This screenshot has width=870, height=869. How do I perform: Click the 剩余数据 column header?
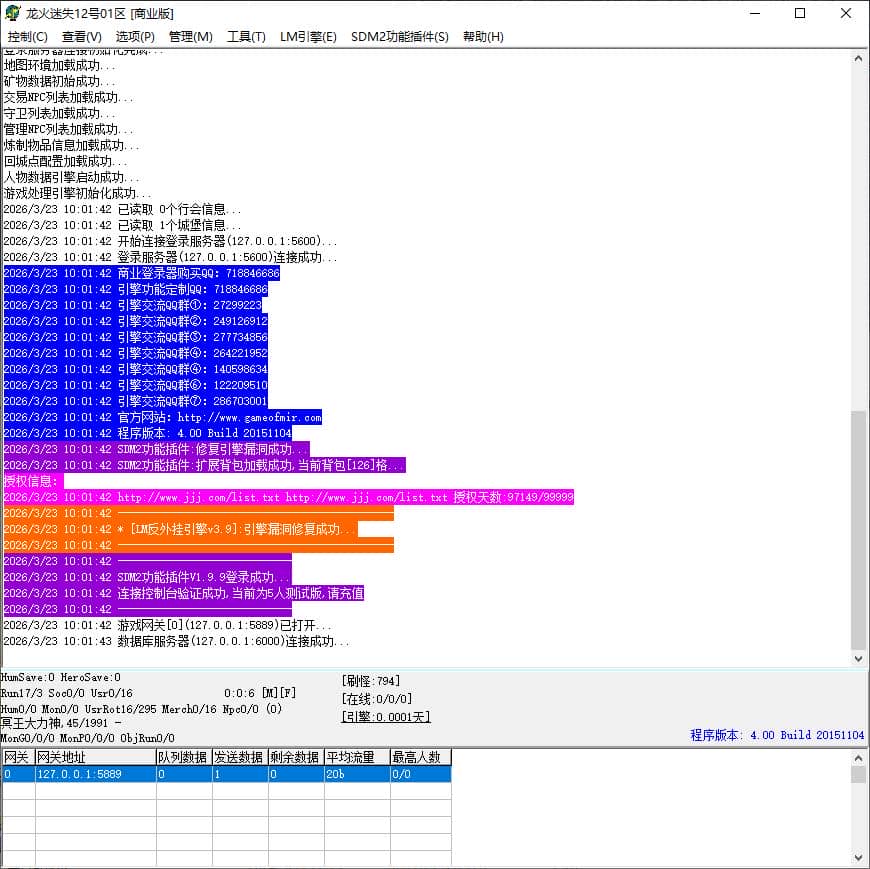coord(296,757)
